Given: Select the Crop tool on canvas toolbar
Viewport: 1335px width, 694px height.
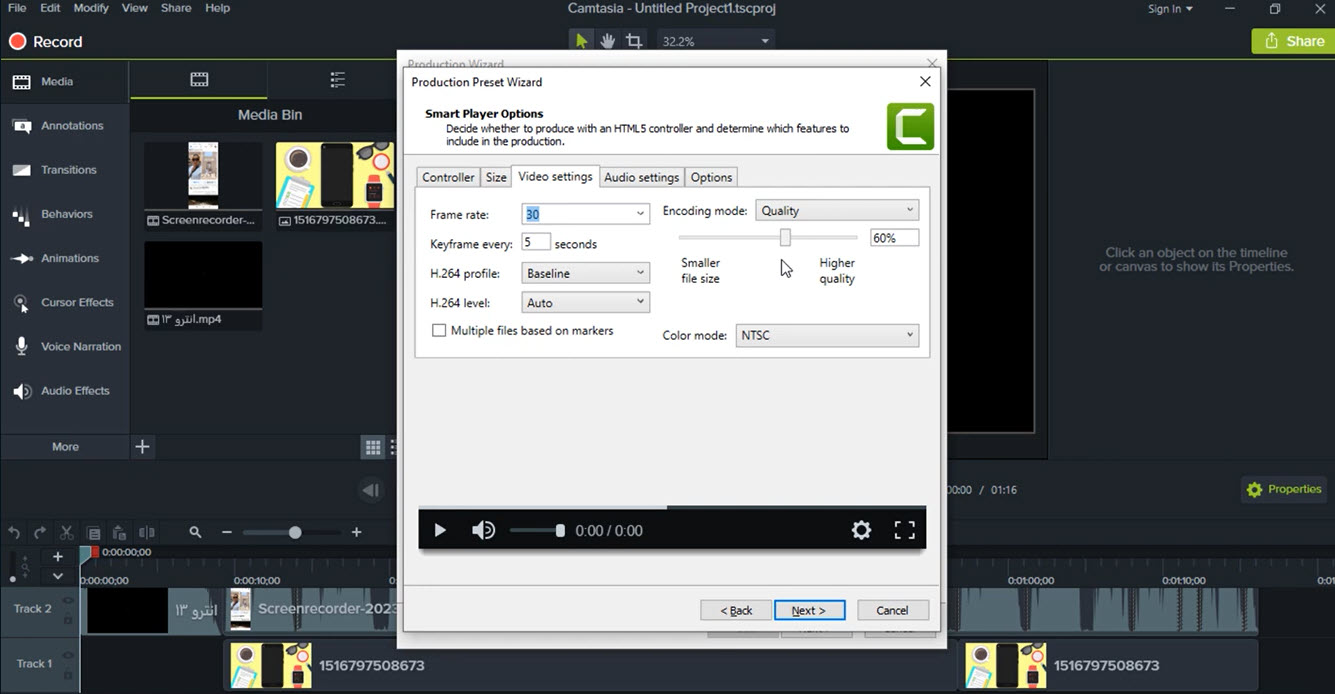Looking at the screenshot, I should [634, 41].
